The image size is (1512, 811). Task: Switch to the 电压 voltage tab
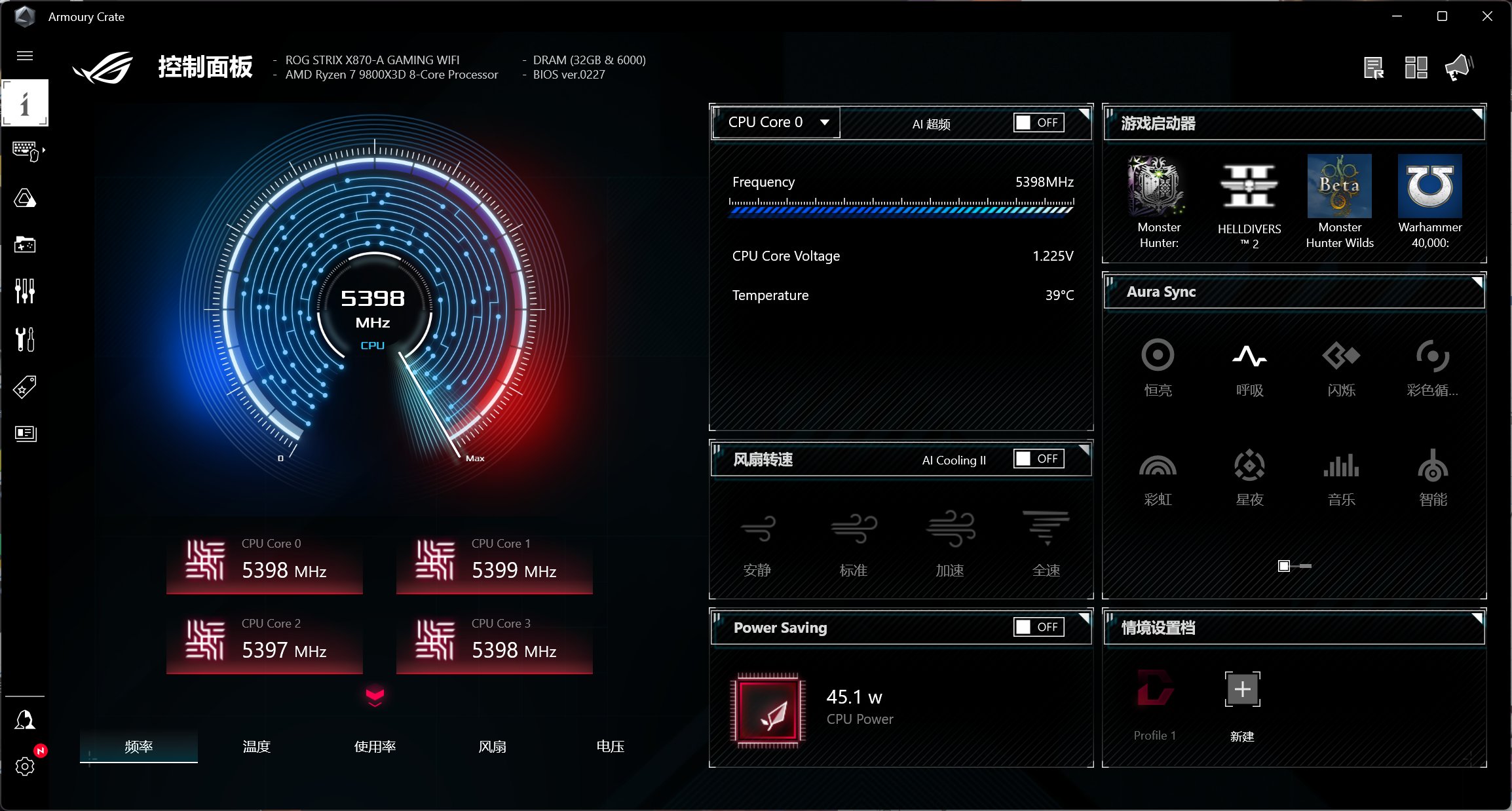click(611, 746)
